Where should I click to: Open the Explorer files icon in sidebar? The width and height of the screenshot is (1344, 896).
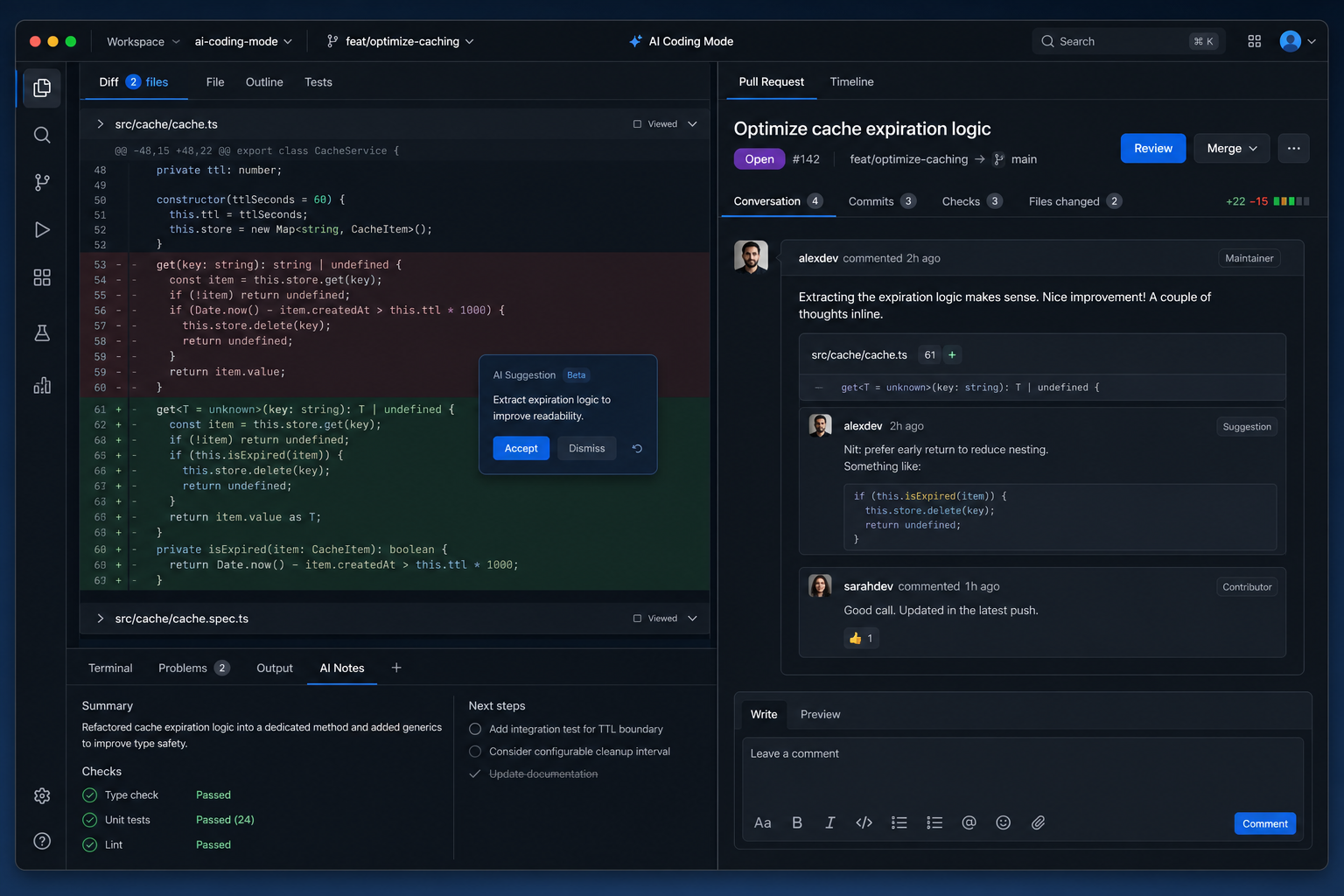[x=42, y=88]
